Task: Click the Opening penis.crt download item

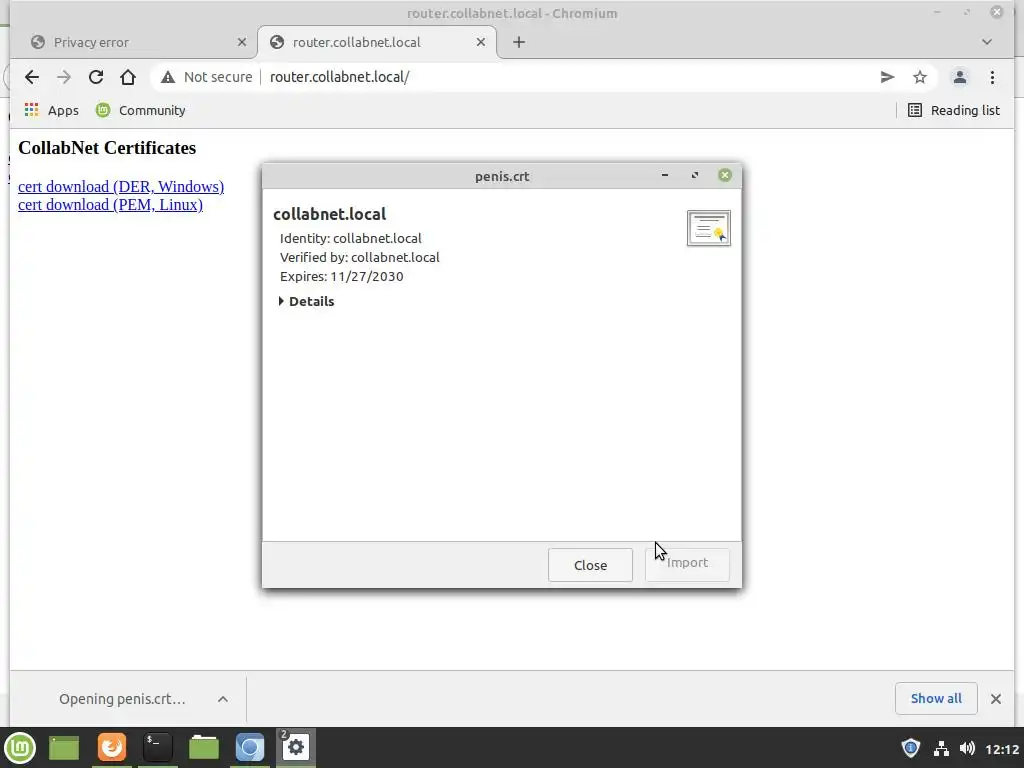Action: click(122, 699)
